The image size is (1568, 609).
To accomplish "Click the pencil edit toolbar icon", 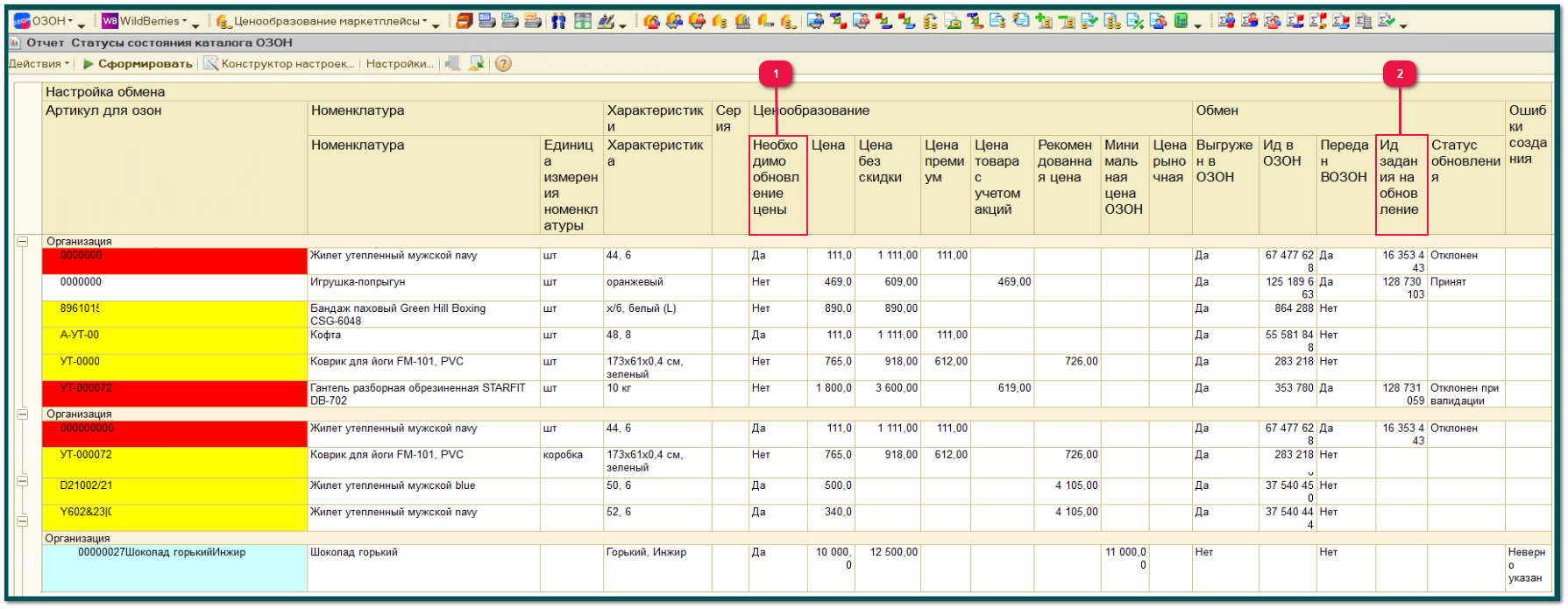I will [x=606, y=21].
